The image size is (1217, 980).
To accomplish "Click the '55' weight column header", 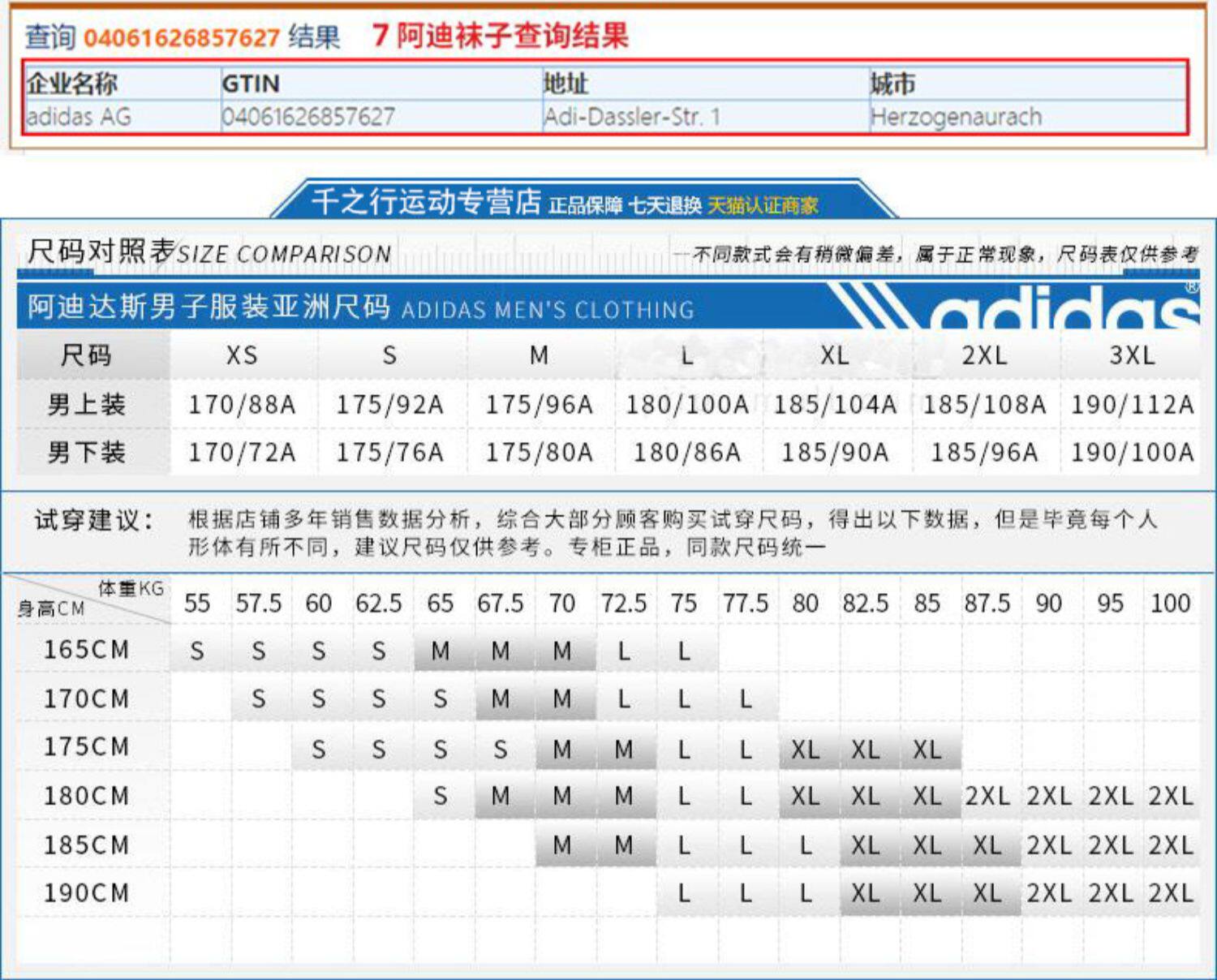I will tap(197, 604).
